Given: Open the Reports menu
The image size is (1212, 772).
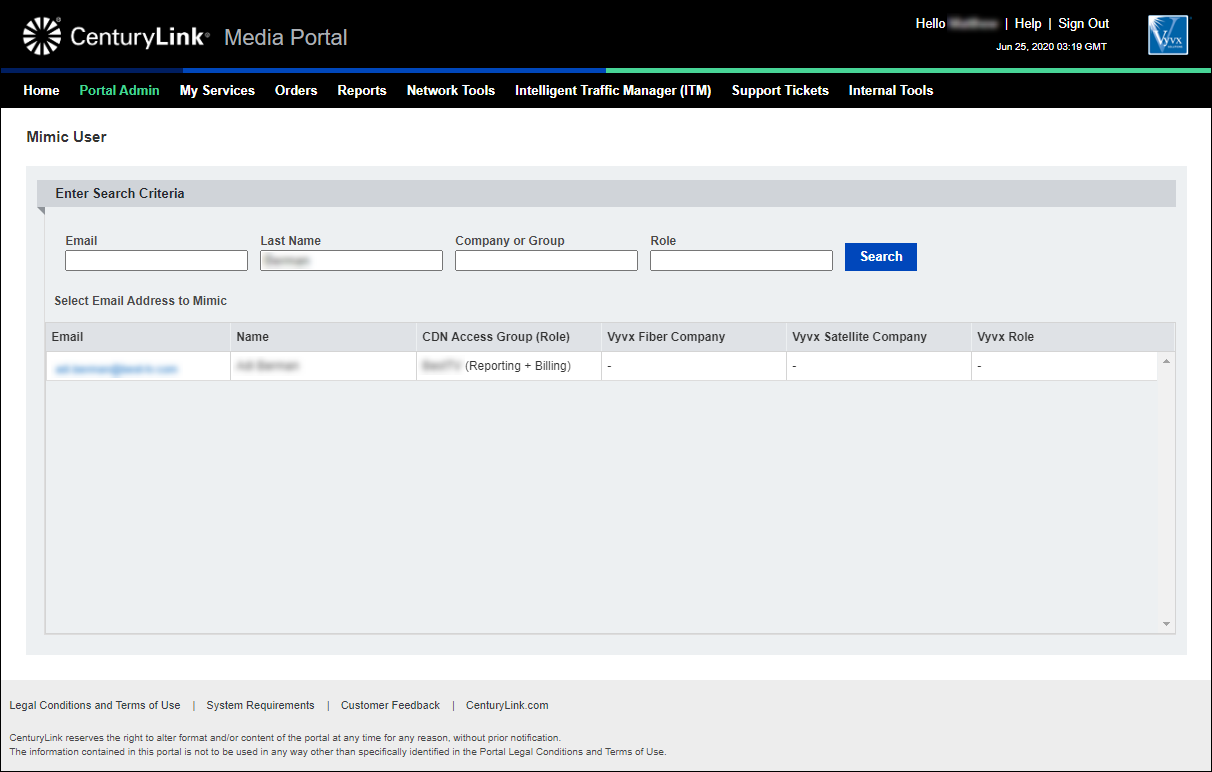Looking at the screenshot, I should point(362,90).
